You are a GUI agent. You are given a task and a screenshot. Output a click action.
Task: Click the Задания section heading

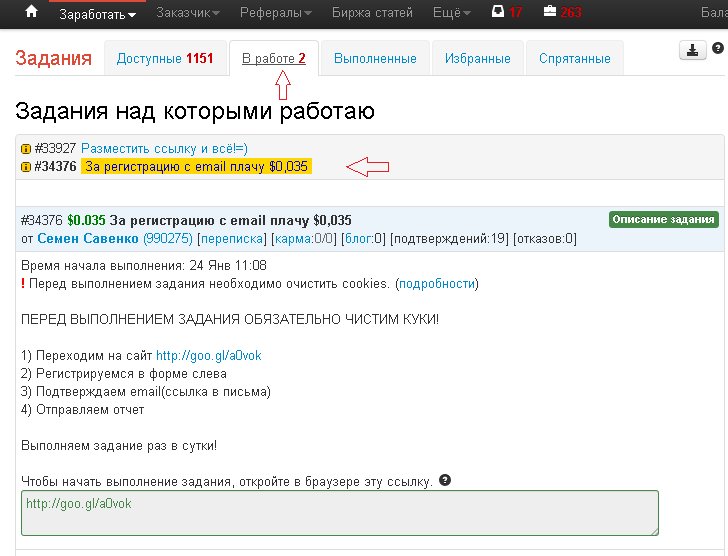tap(53, 58)
